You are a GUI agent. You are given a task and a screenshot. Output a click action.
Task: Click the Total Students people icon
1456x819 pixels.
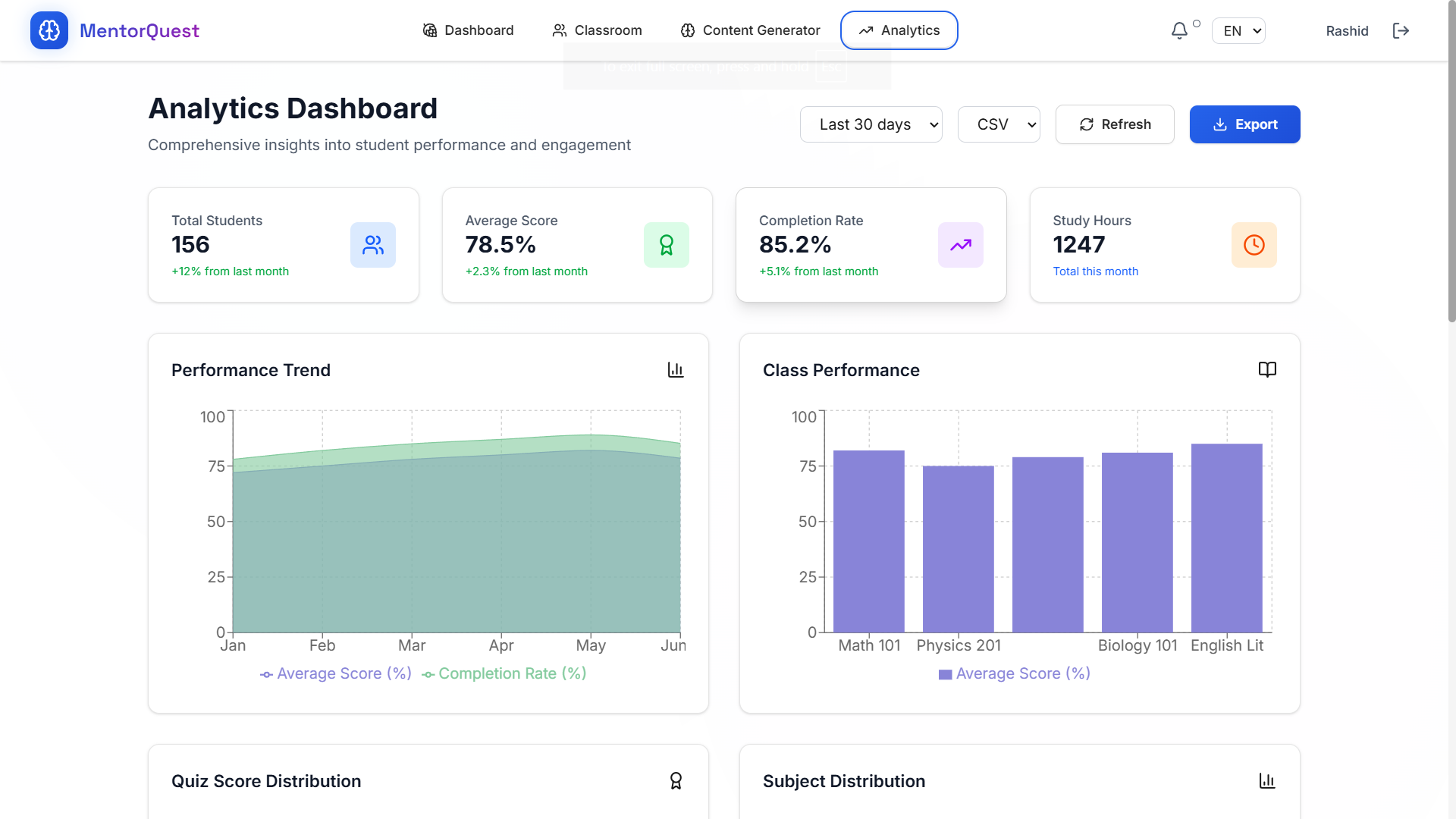372,245
